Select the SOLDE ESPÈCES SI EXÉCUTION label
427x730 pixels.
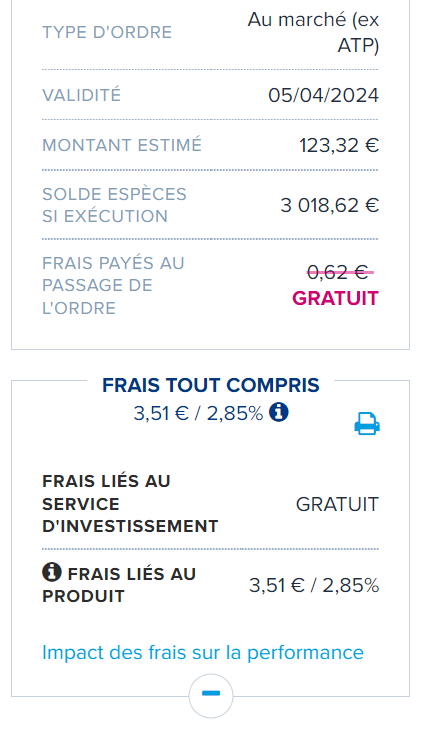click(x=115, y=205)
